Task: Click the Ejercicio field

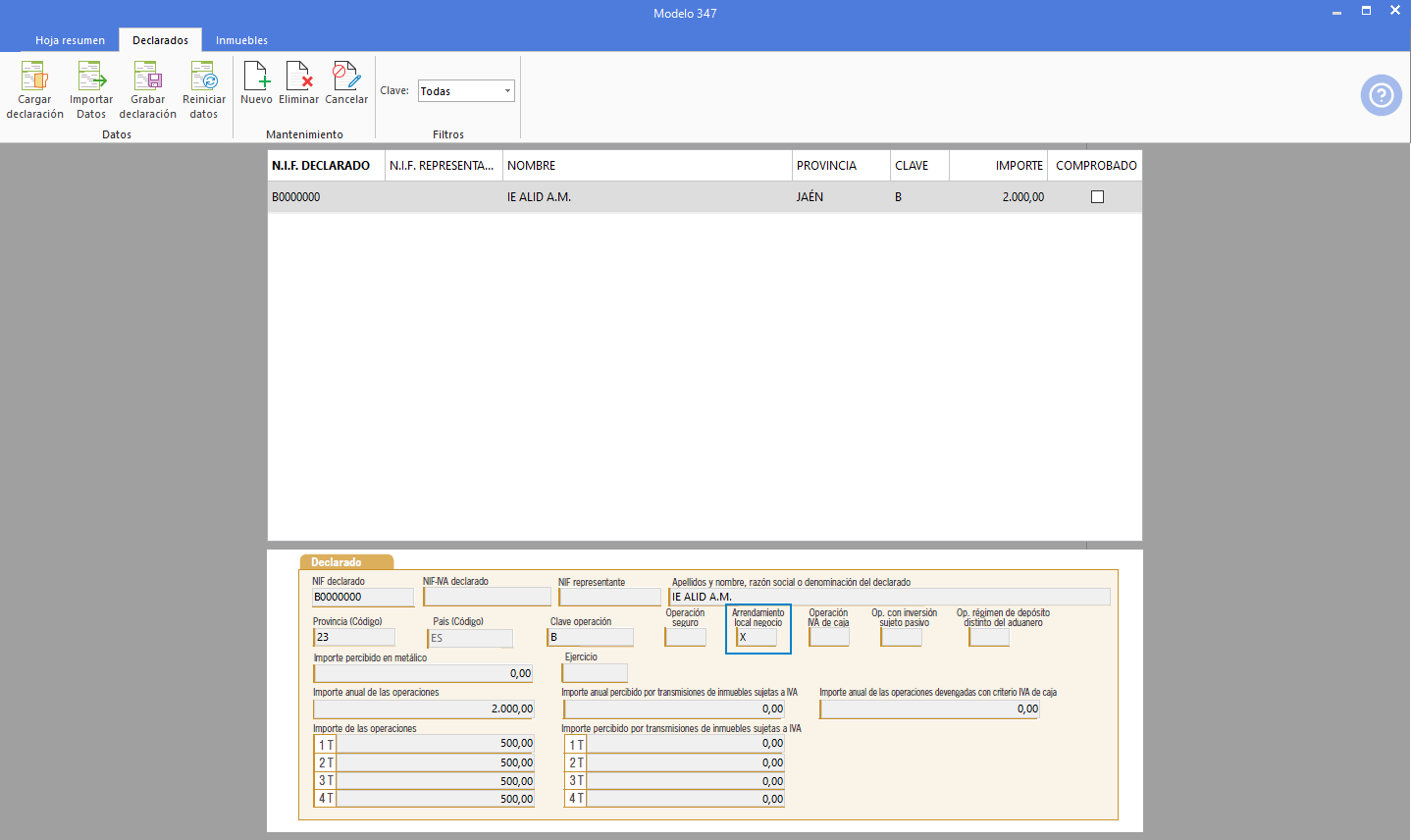Action: coord(595,673)
